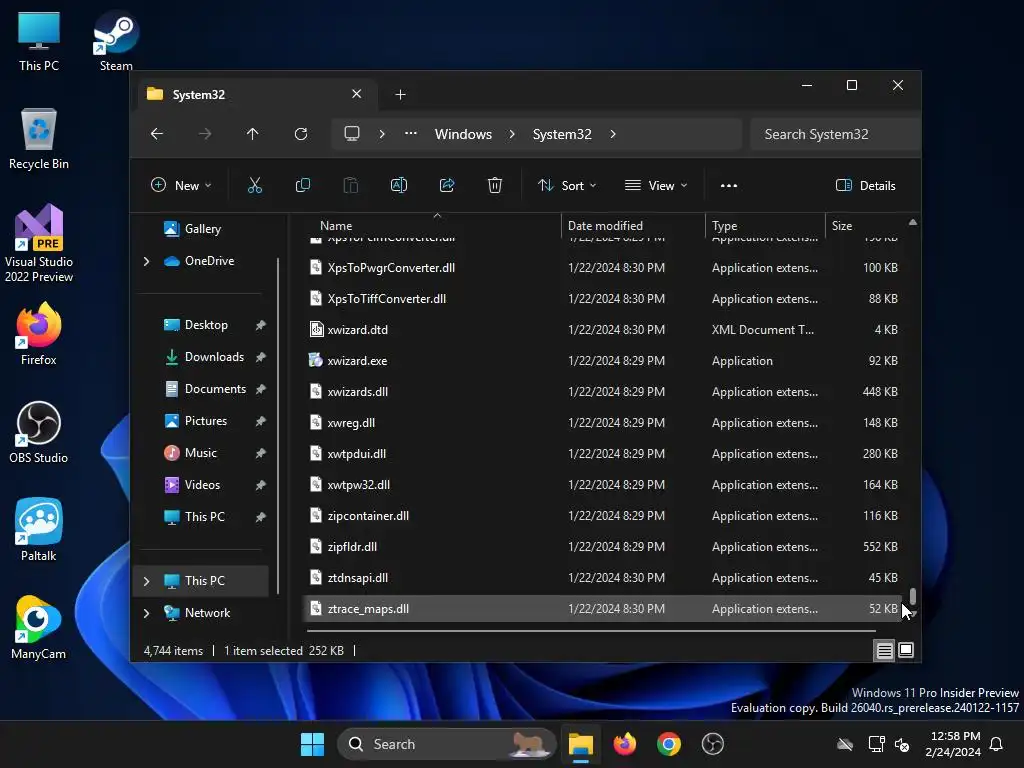Viewport: 1024px width, 768px height.
Task: Expand the This PC tree node chevron
Action: (146, 581)
